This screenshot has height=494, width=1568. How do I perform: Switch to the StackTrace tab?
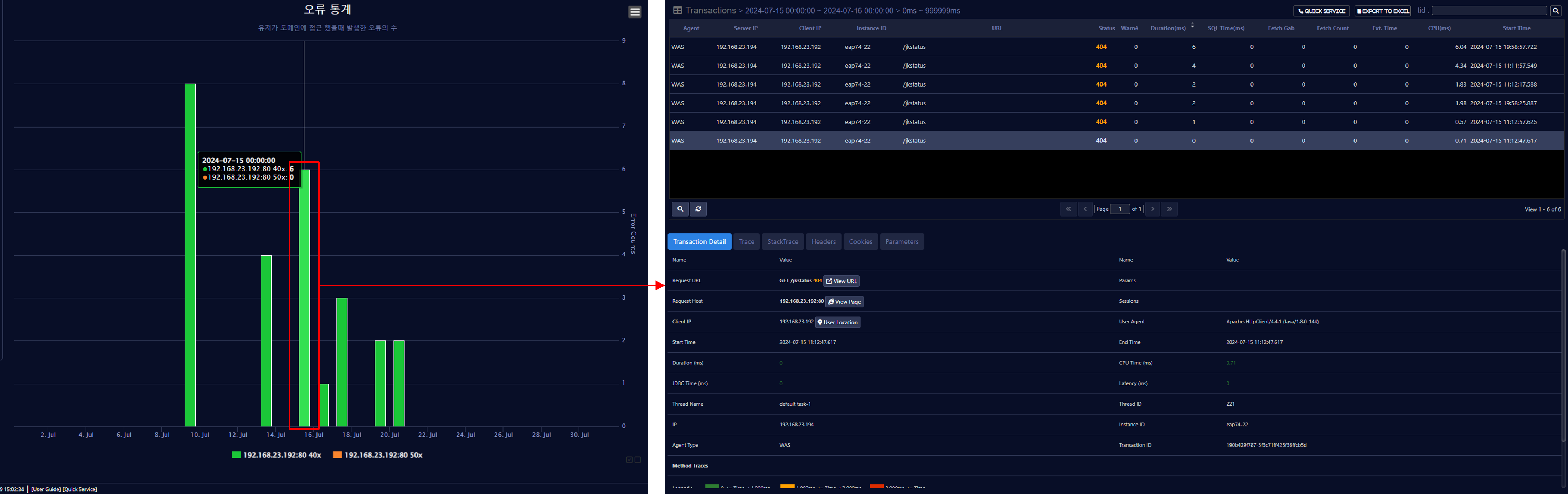pos(782,242)
